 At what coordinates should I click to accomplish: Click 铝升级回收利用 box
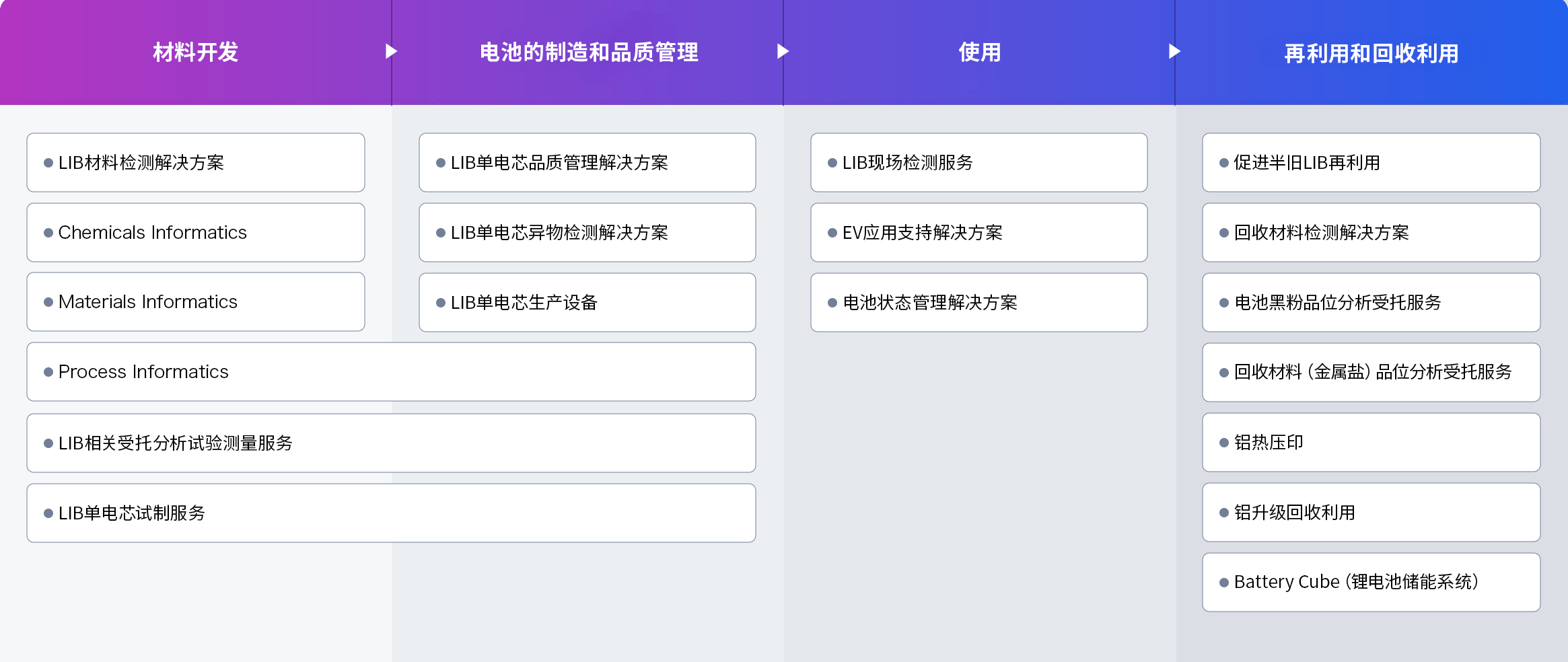coord(1371,513)
